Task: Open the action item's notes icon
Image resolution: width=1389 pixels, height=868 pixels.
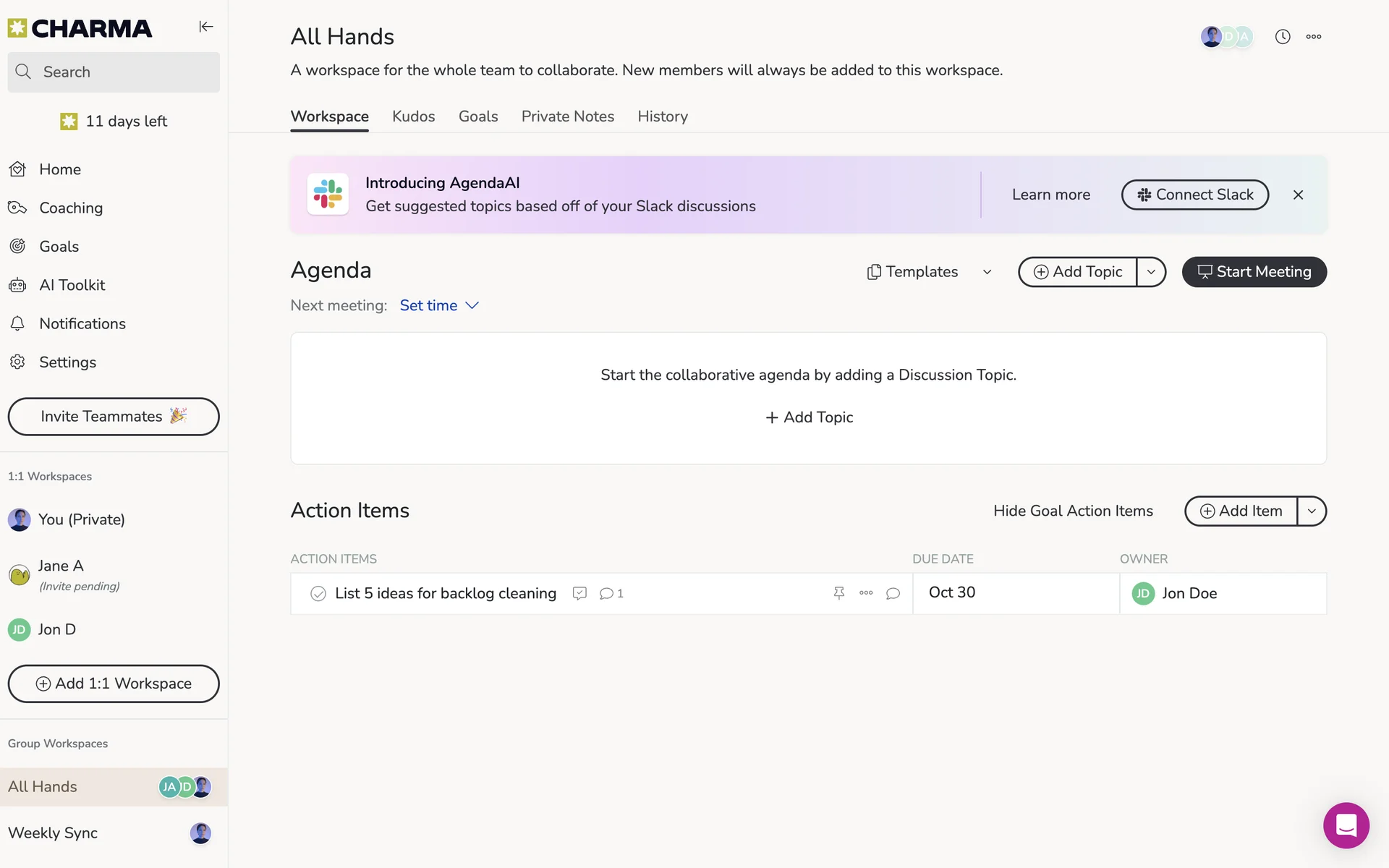Action: pyautogui.click(x=579, y=593)
